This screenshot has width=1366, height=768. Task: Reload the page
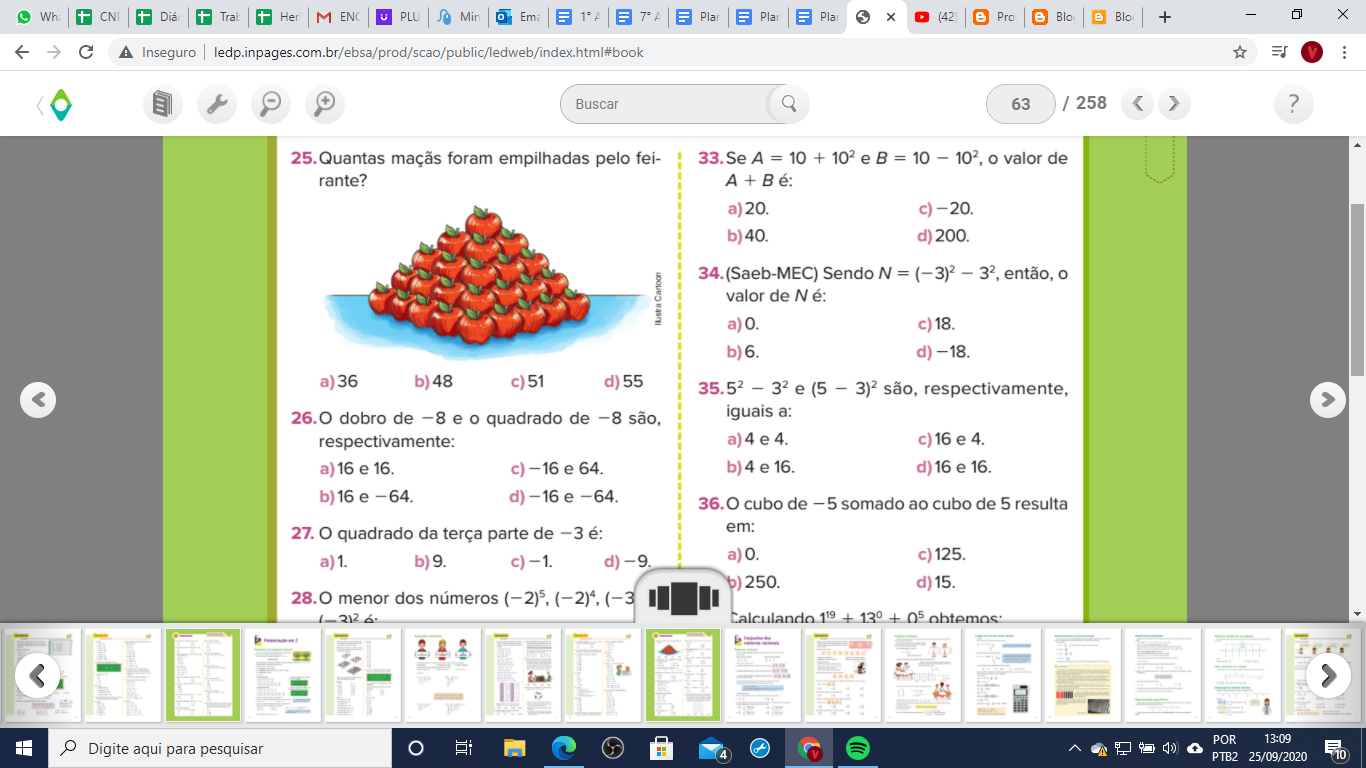pyautogui.click(x=86, y=52)
